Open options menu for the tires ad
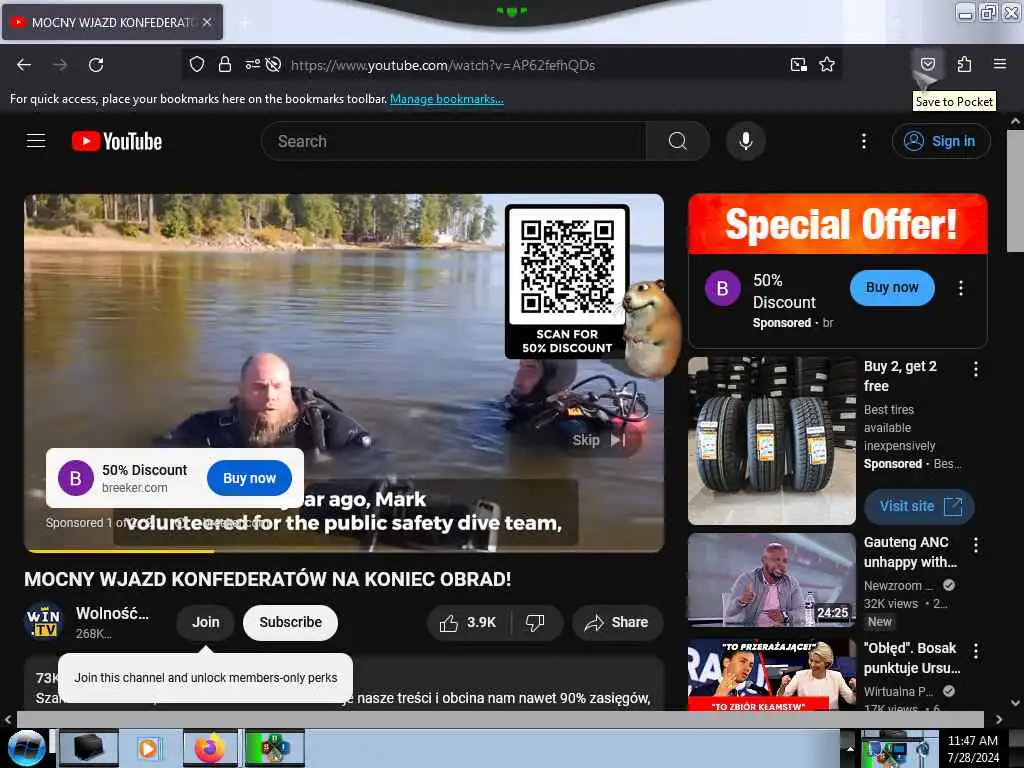The width and height of the screenshot is (1024, 768). 976,370
